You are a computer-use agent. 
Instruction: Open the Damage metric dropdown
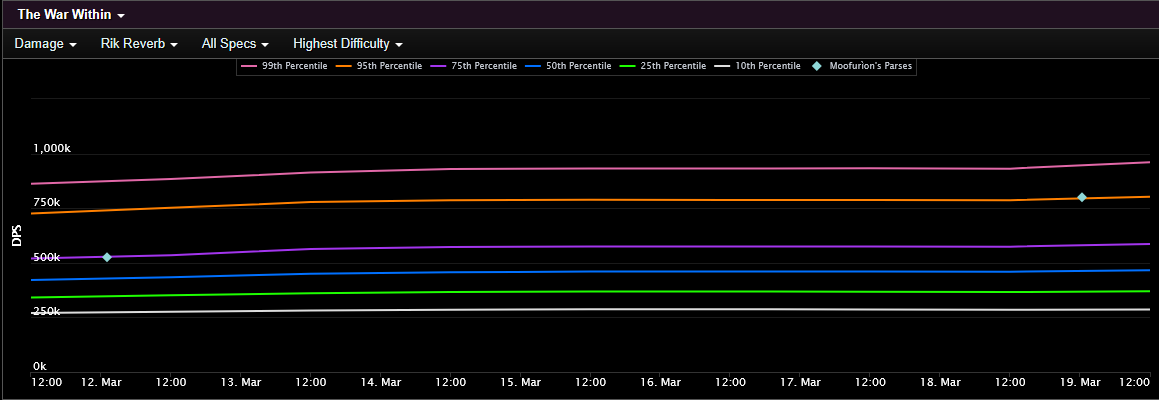point(46,44)
